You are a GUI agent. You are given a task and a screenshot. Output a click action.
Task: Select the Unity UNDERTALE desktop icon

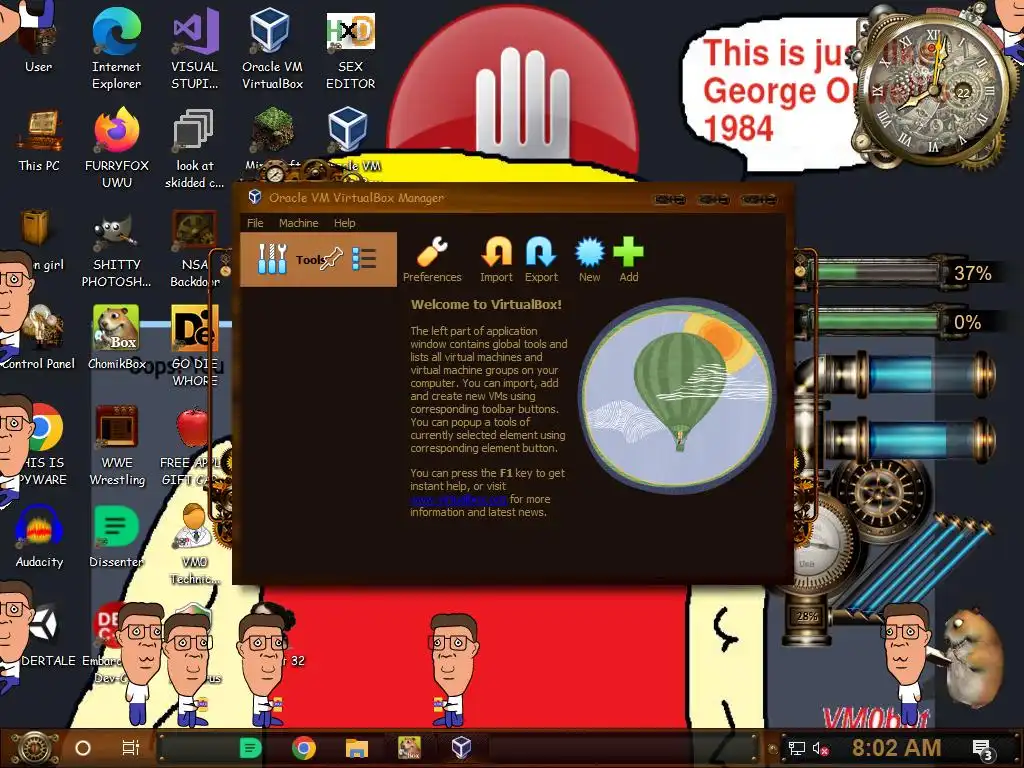(x=43, y=633)
